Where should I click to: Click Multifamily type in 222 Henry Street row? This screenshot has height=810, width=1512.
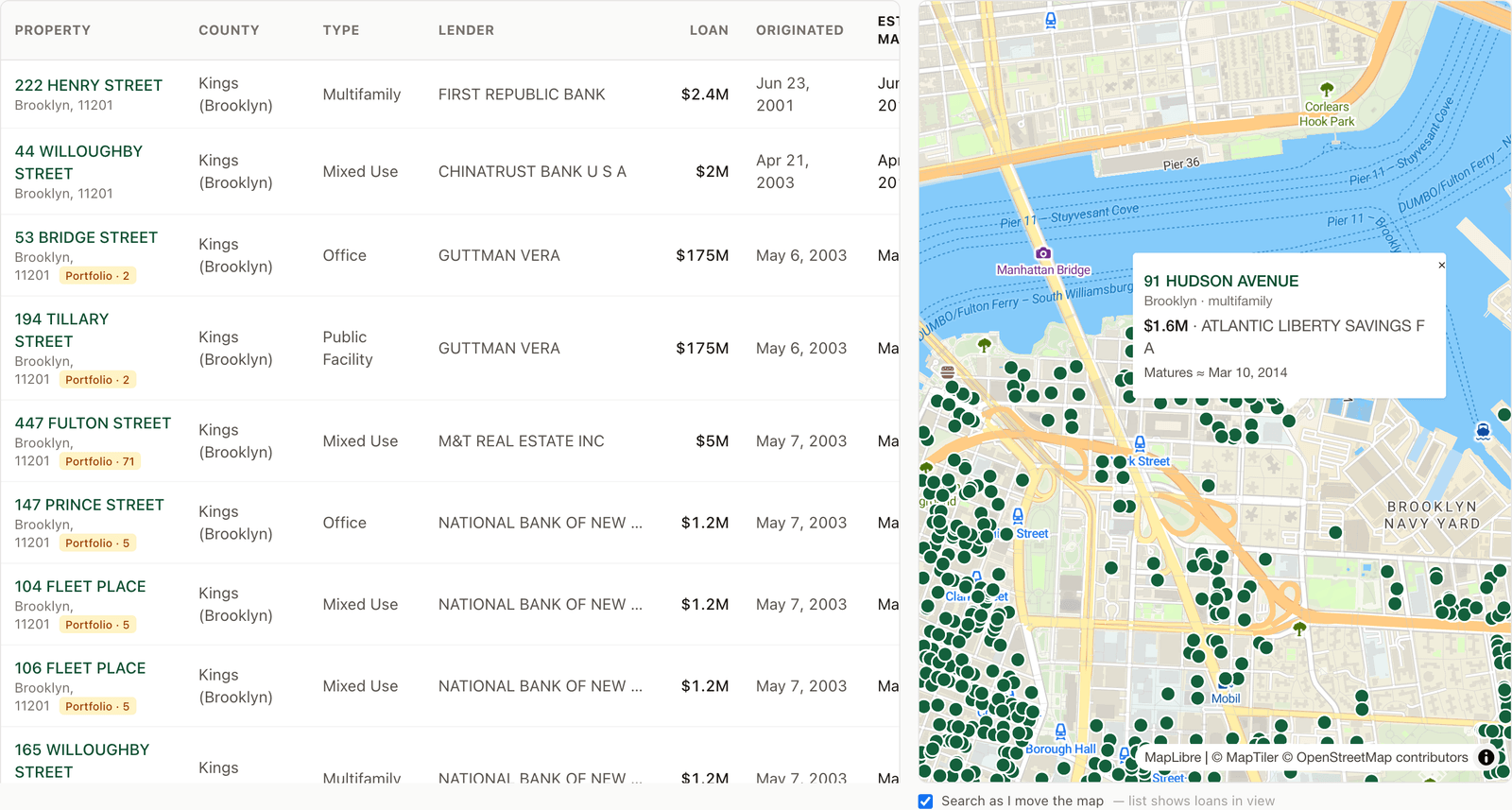362,95
